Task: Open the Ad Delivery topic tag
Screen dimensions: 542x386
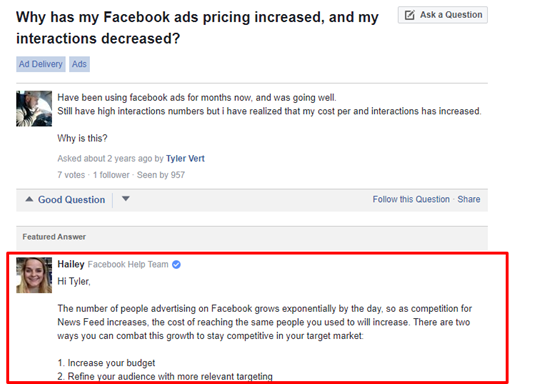Action: 41,64
